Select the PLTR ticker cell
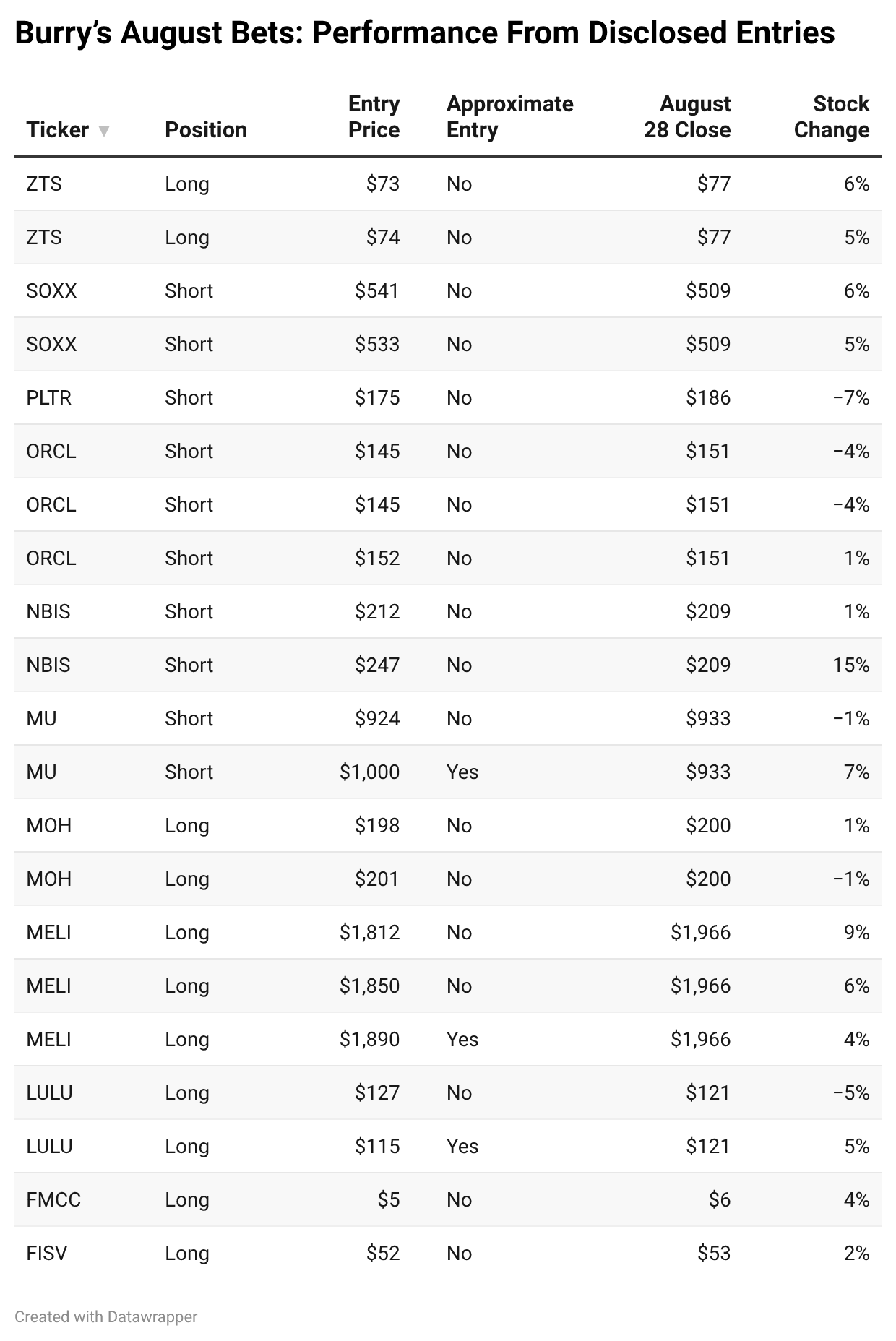The width and height of the screenshot is (896, 1341). pos(49,397)
